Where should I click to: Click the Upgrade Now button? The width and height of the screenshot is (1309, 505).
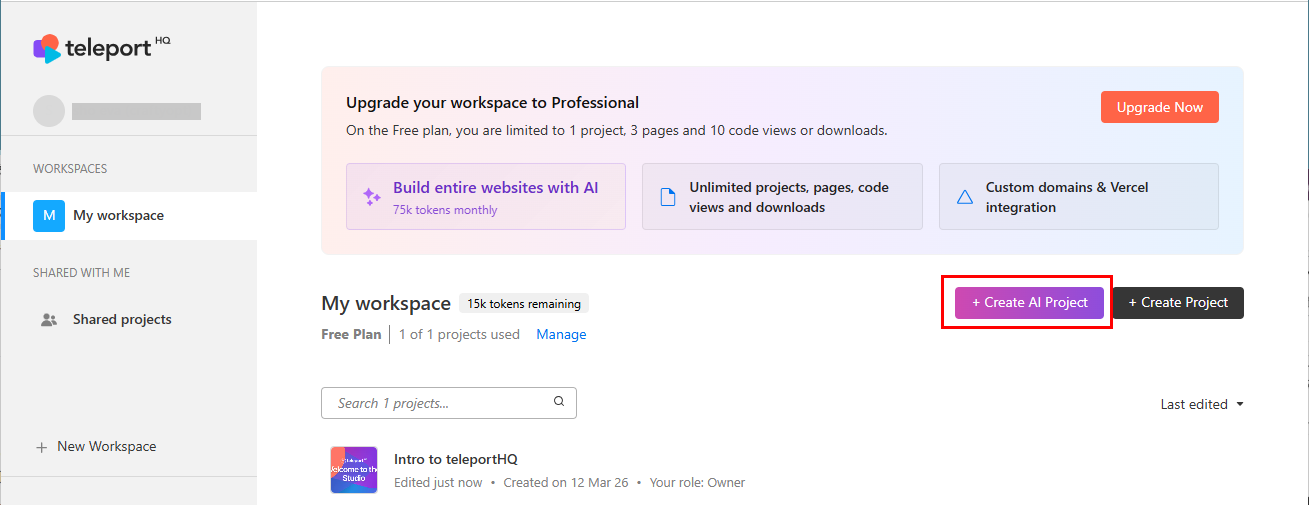[x=1159, y=107]
